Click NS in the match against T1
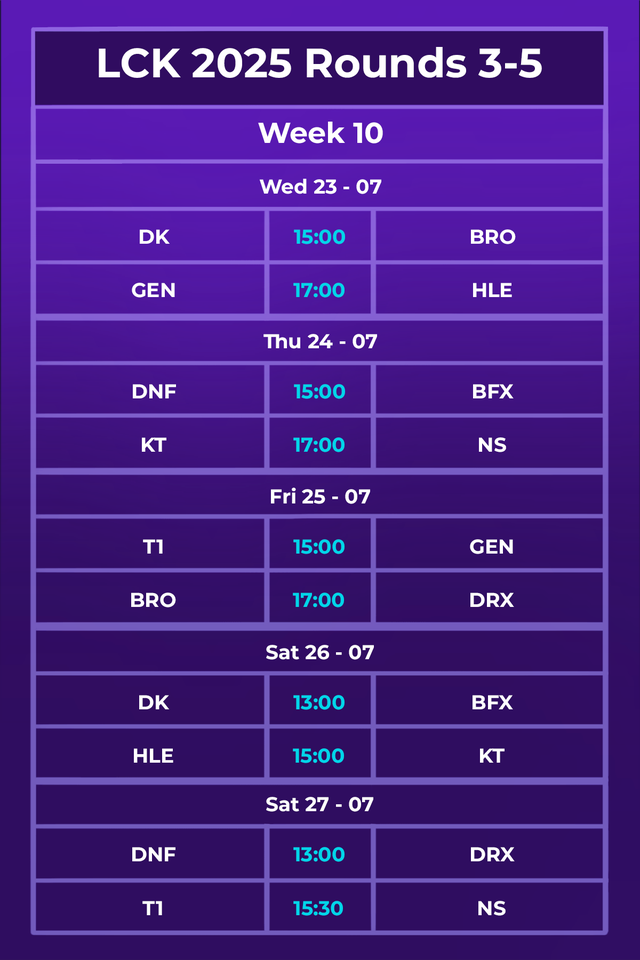 point(491,909)
